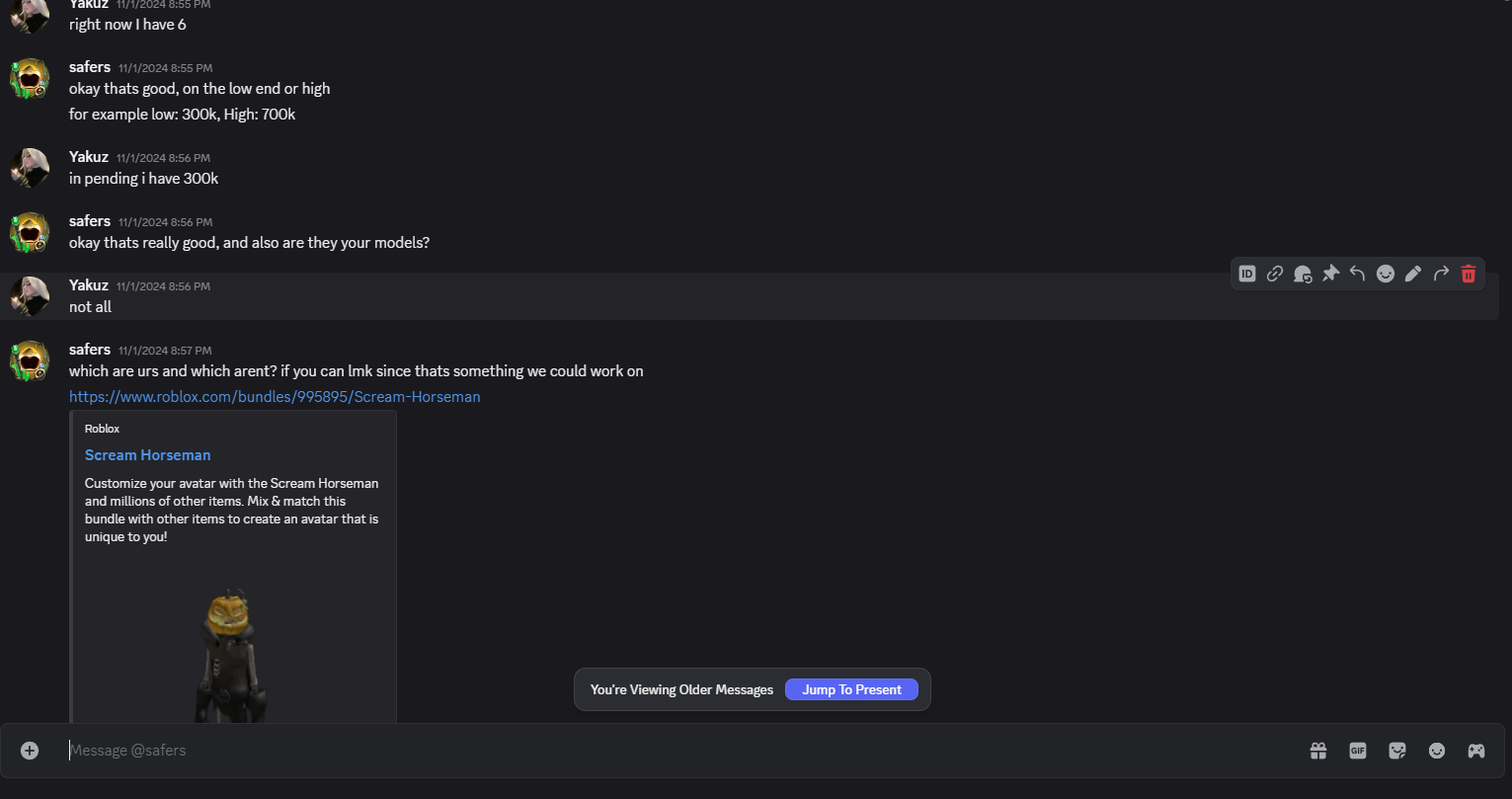Copy message ID from hover toolbar
The image size is (1512, 799).
1247,274
